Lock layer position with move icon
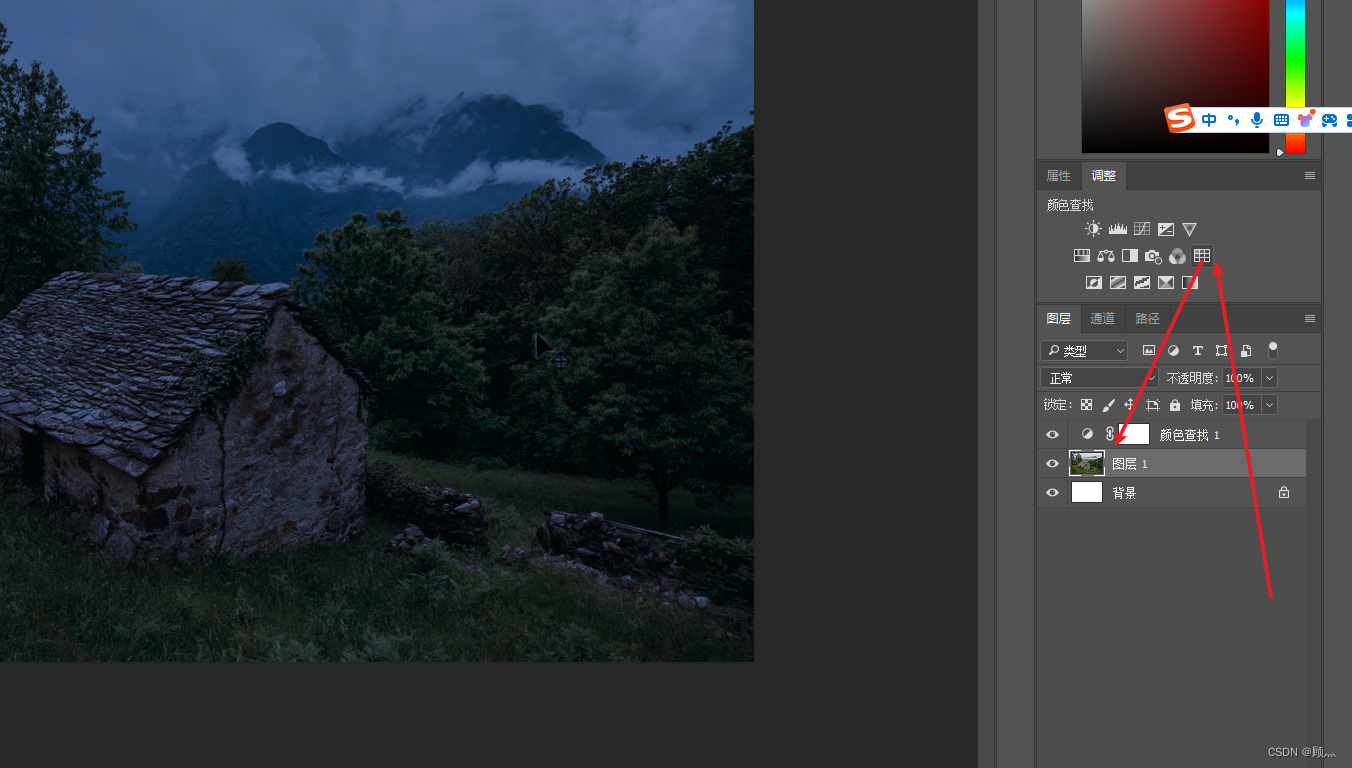The width and height of the screenshot is (1352, 768). pos(1130,405)
